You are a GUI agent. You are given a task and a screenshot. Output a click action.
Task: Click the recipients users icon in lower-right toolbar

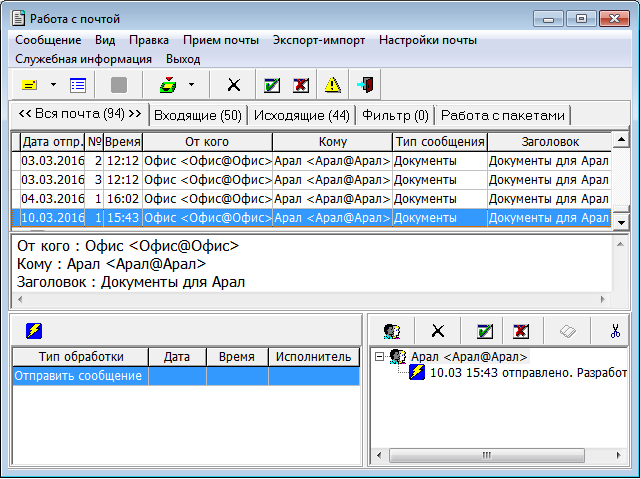[x=392, y=331]
